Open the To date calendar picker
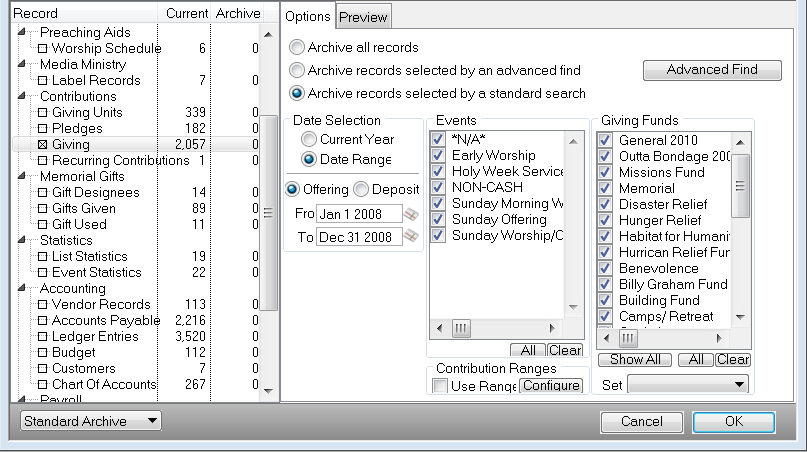 pos(410,236)
